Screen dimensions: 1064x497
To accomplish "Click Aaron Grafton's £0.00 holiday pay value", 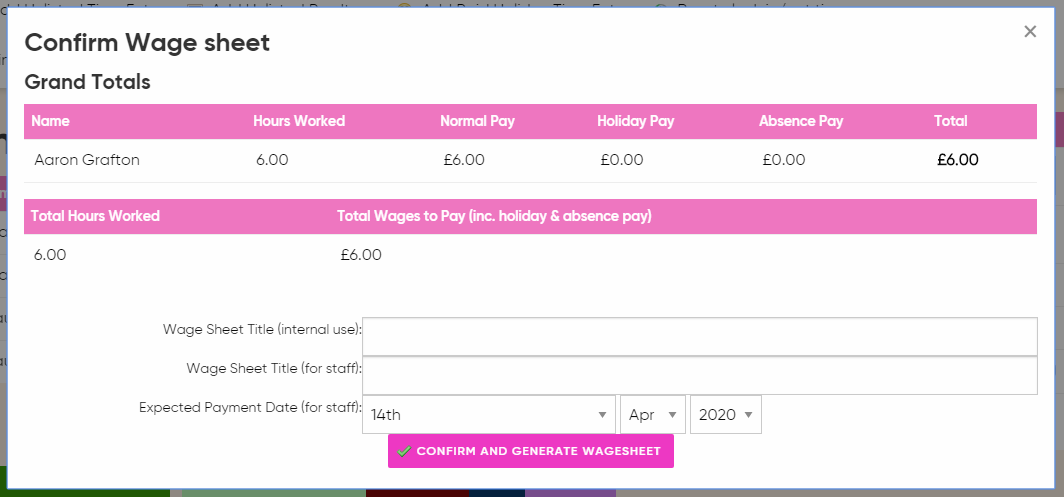I will coord(621,160).
